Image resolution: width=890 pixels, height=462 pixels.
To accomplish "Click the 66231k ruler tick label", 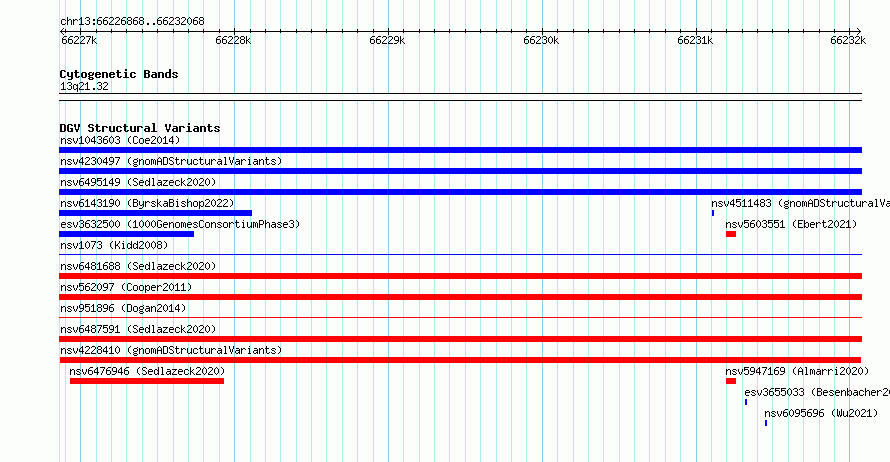I will click(x=695, y=40).
